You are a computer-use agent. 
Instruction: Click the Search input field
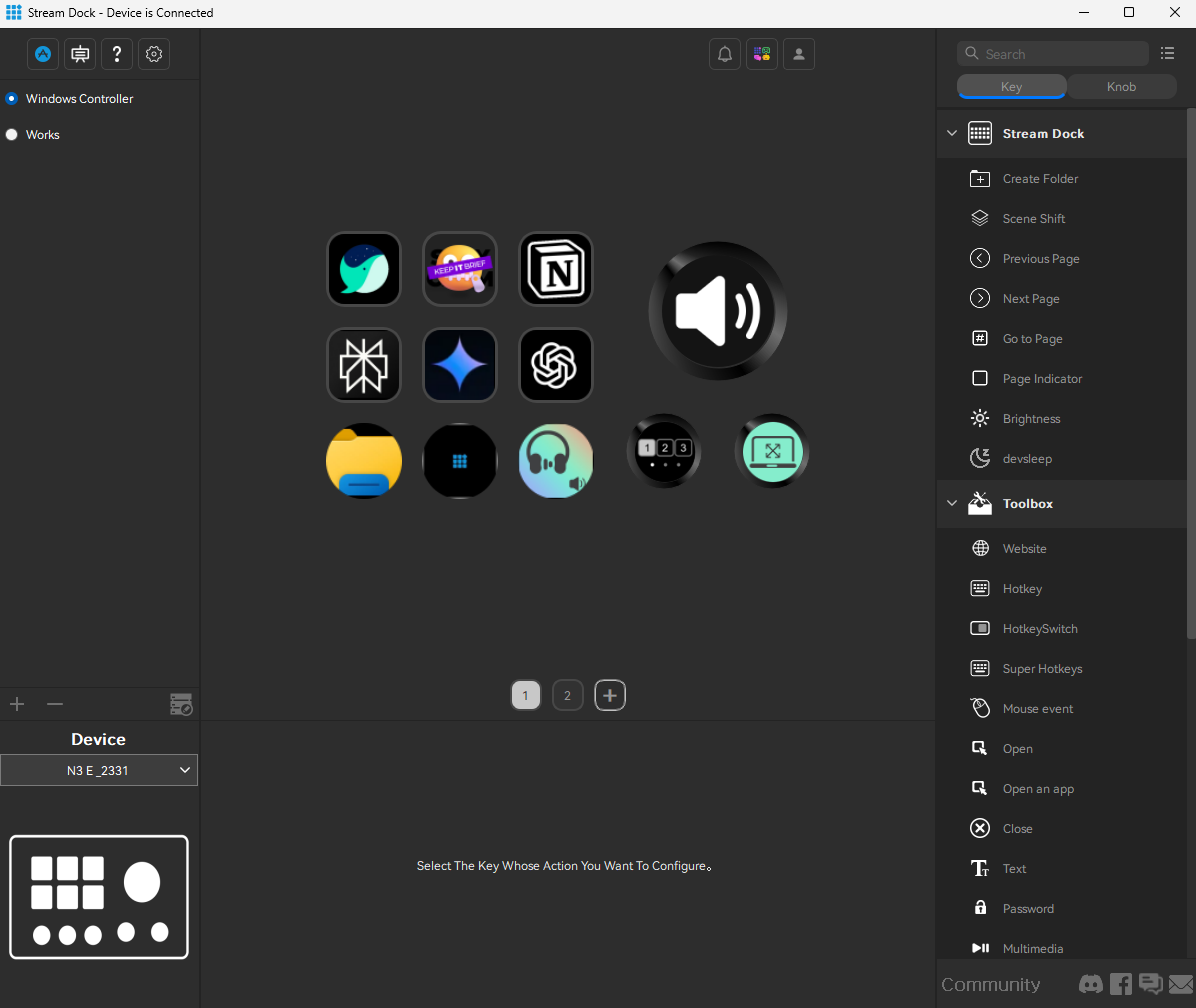point(1053,53)
